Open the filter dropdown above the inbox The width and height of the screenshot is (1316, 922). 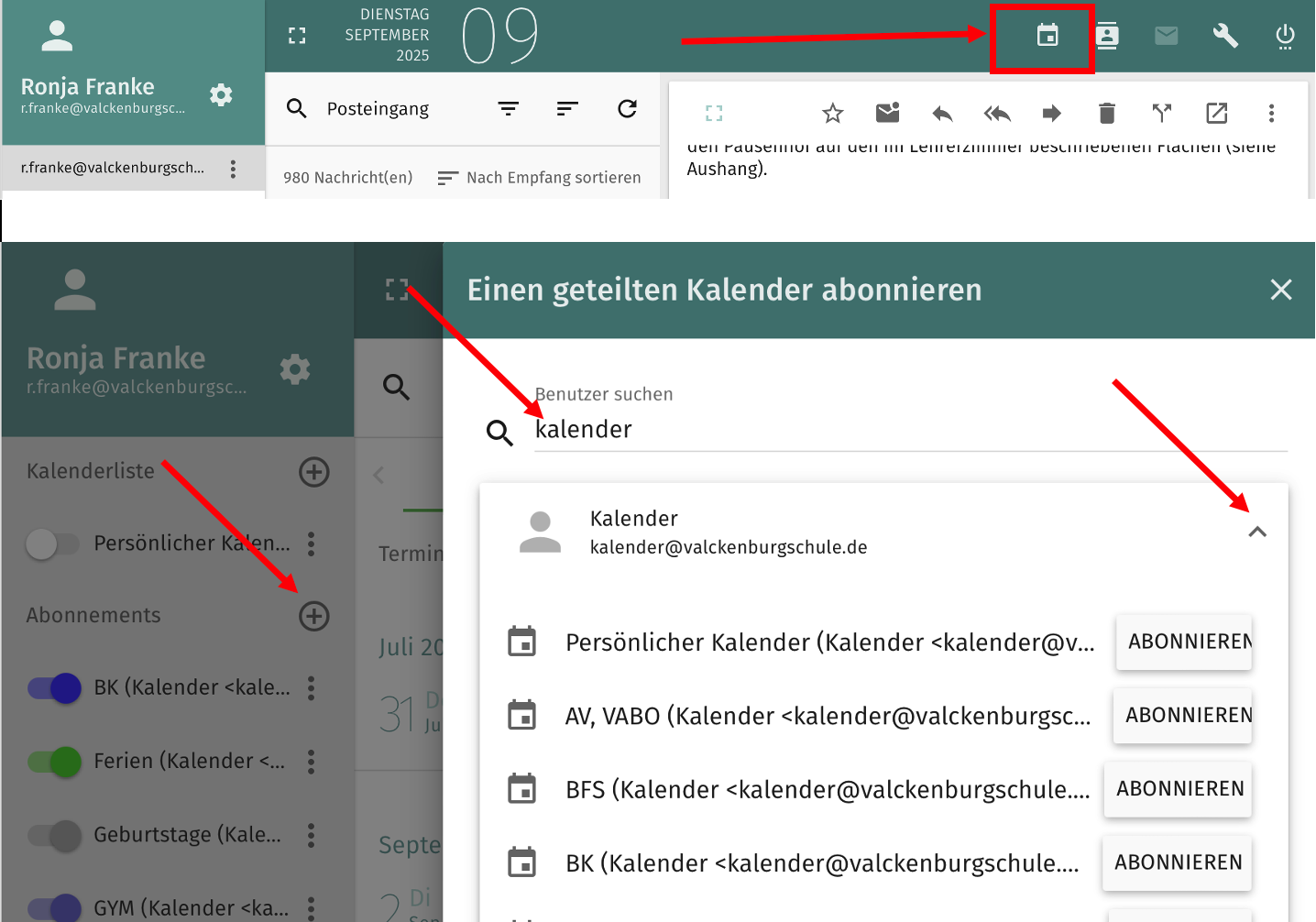coord(509,108)
